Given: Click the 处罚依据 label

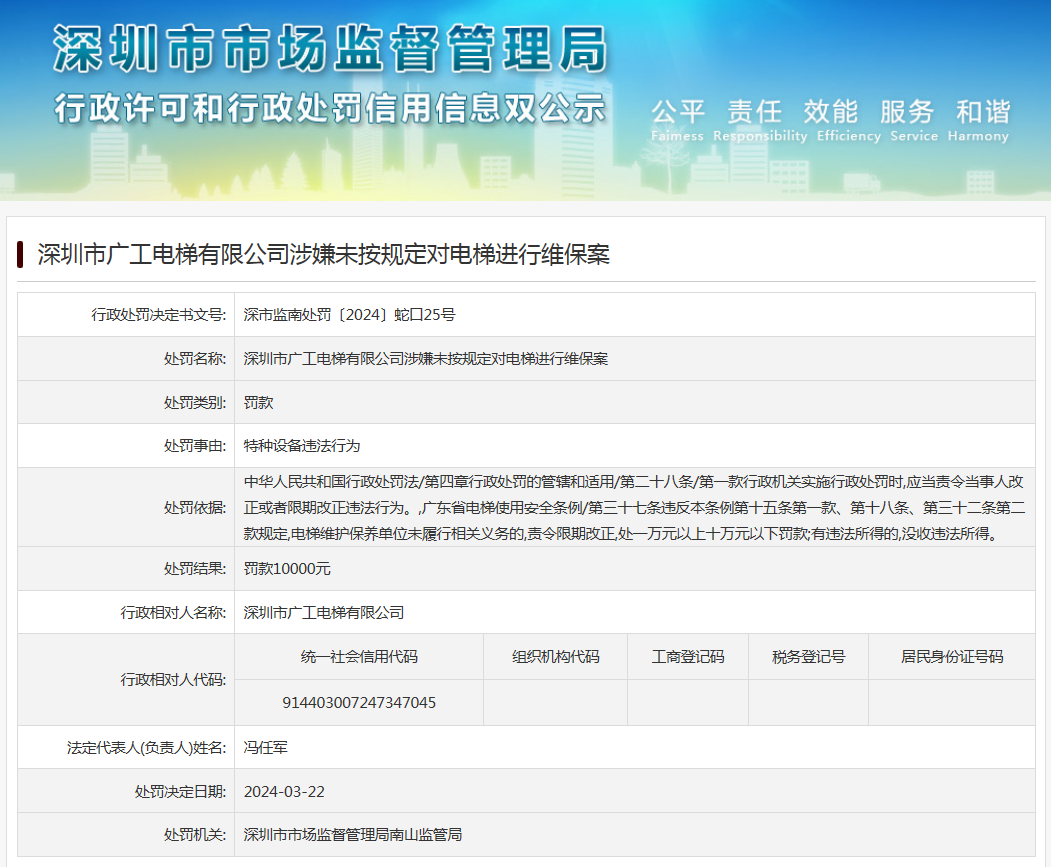Looking at the screenshot, I should (195, 508).
